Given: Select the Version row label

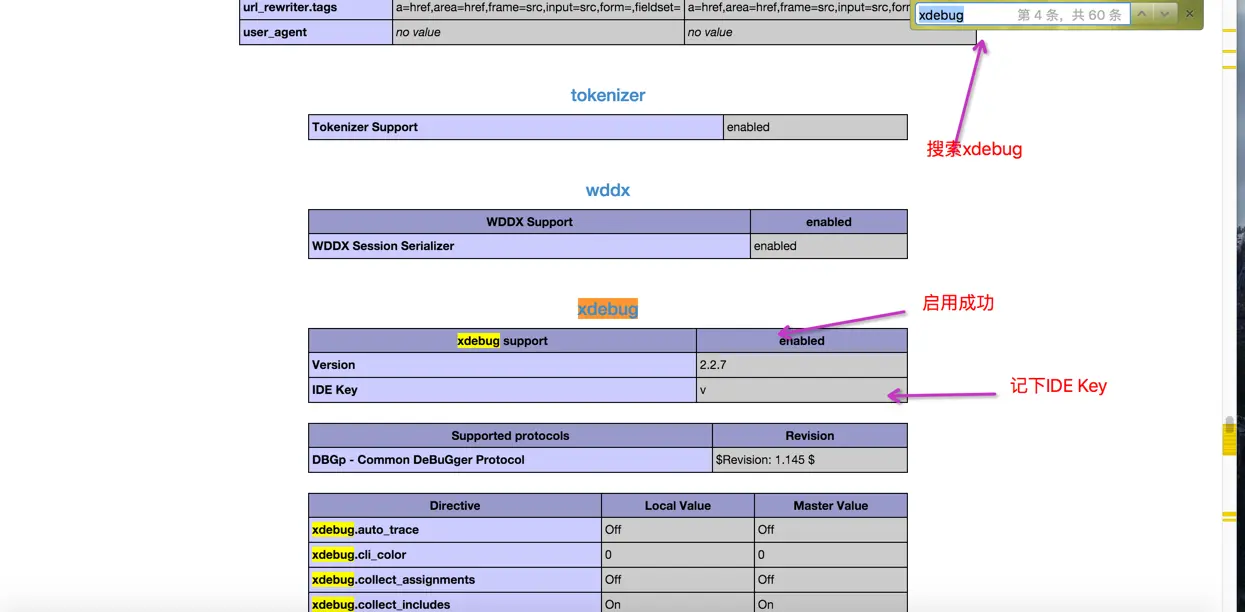Looking at the screenshot, I should [x=502, y=365].
